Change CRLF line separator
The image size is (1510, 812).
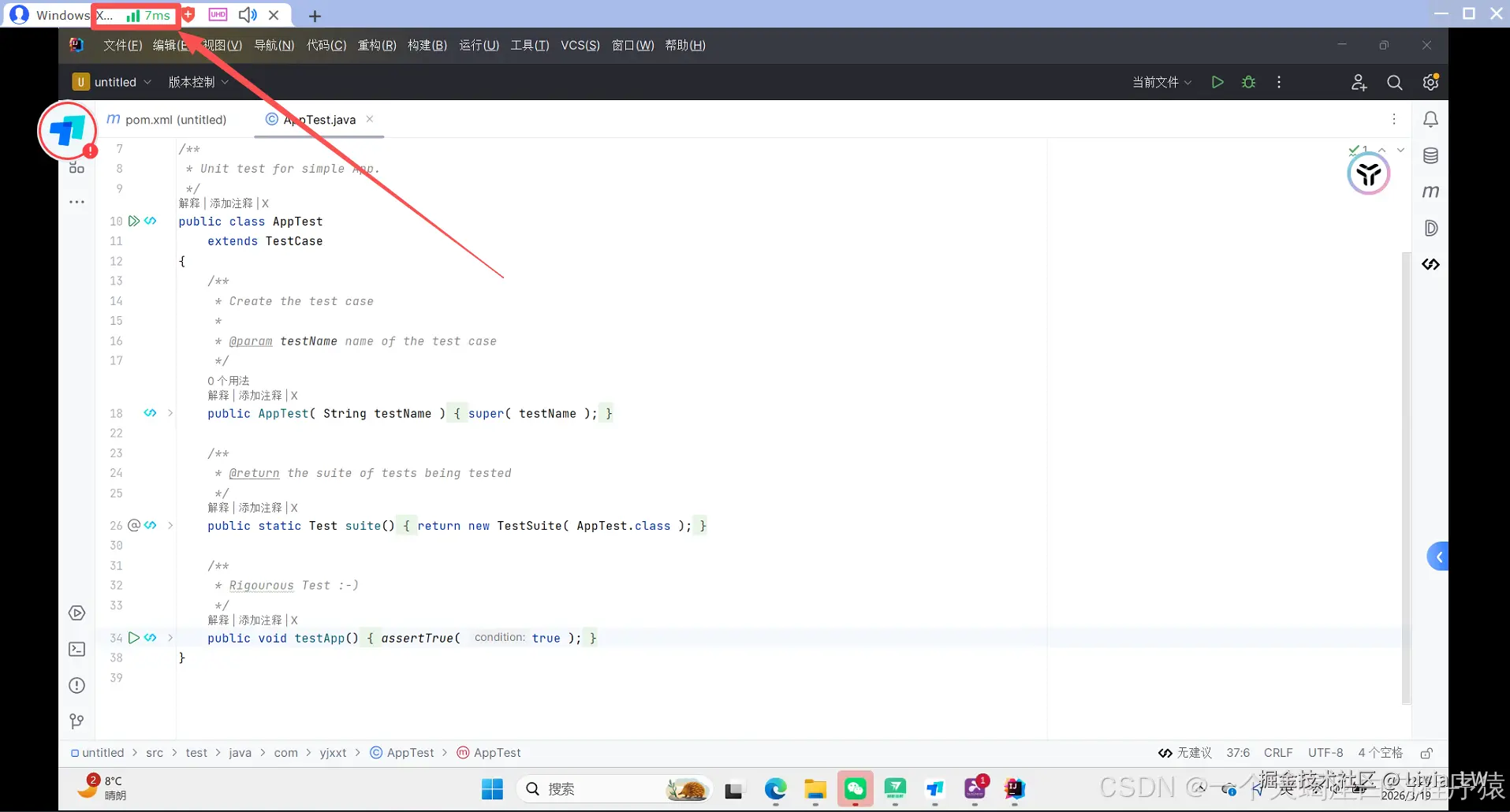[1278, 753]
